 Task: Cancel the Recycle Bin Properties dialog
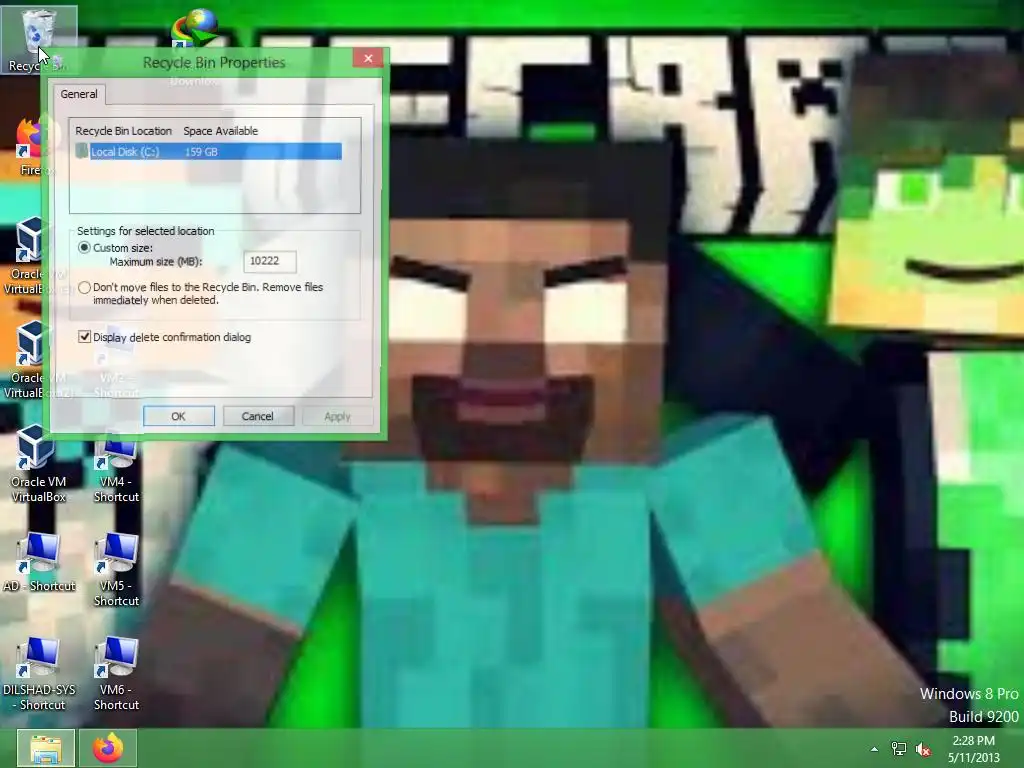pyautogui.click(x=257, y=416)
